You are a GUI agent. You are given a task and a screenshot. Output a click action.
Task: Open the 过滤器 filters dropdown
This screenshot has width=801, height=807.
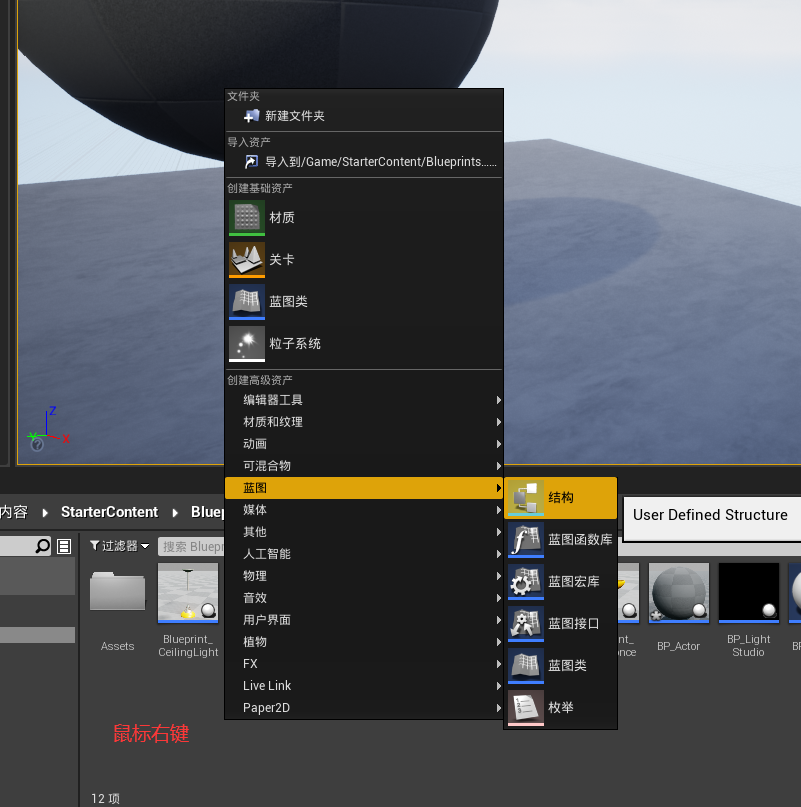point(119,546)
